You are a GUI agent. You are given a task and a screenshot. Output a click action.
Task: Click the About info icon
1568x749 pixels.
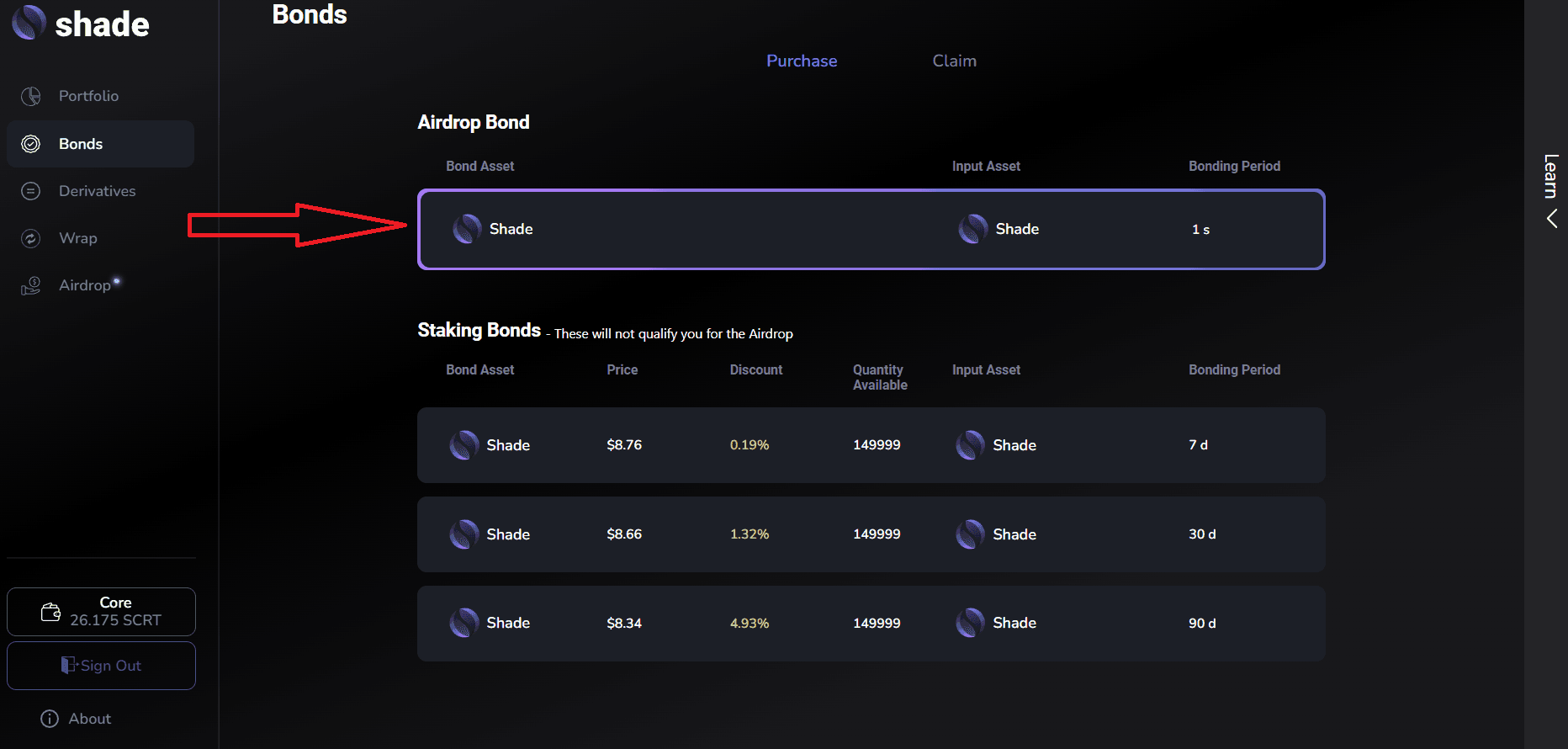tap(50, 719)
